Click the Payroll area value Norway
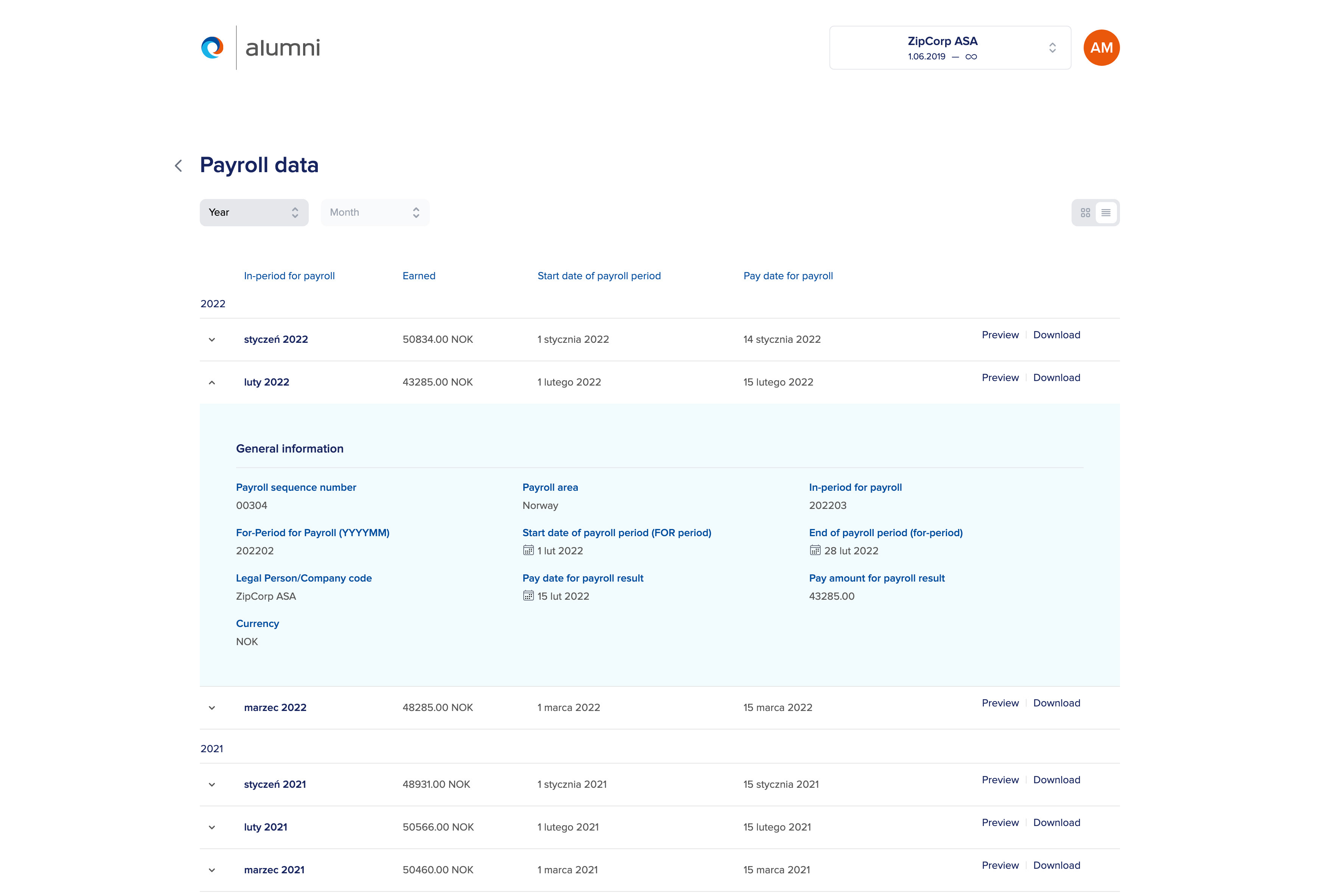Viewport: 1319px width, 896px height. 540,505
